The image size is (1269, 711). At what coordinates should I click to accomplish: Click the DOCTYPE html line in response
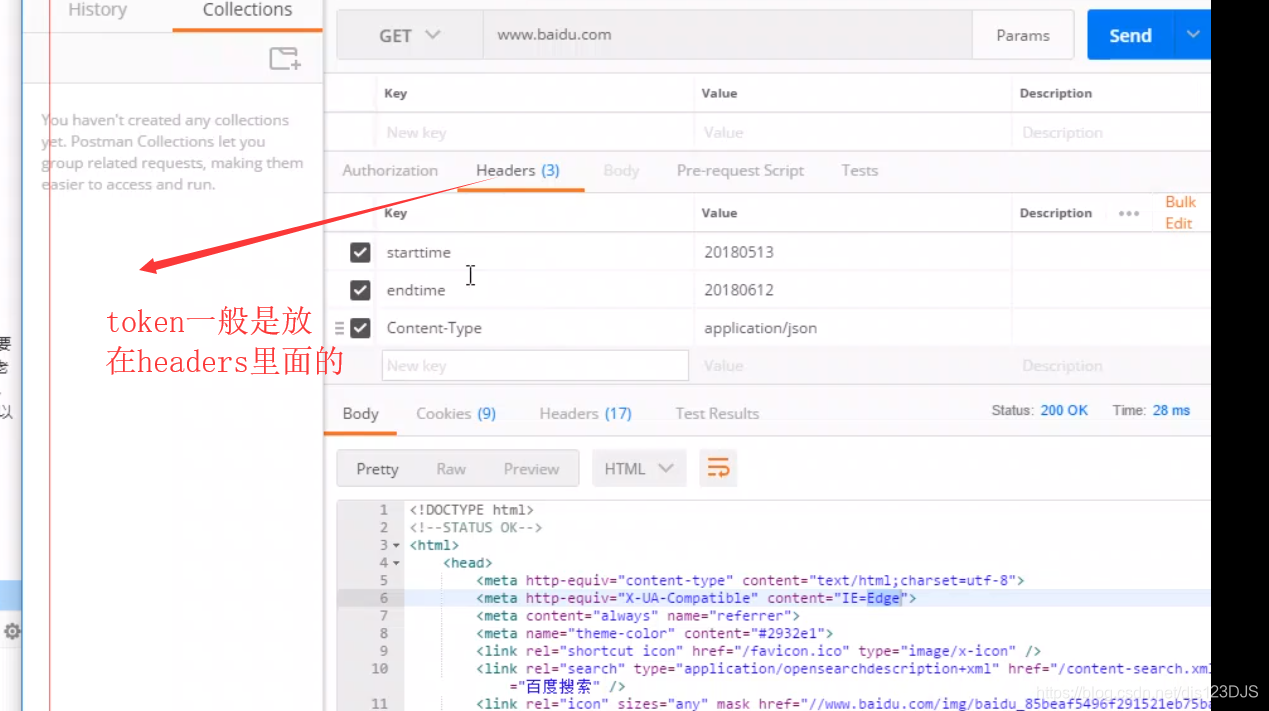pyautogui.click(x=471, y=510)
